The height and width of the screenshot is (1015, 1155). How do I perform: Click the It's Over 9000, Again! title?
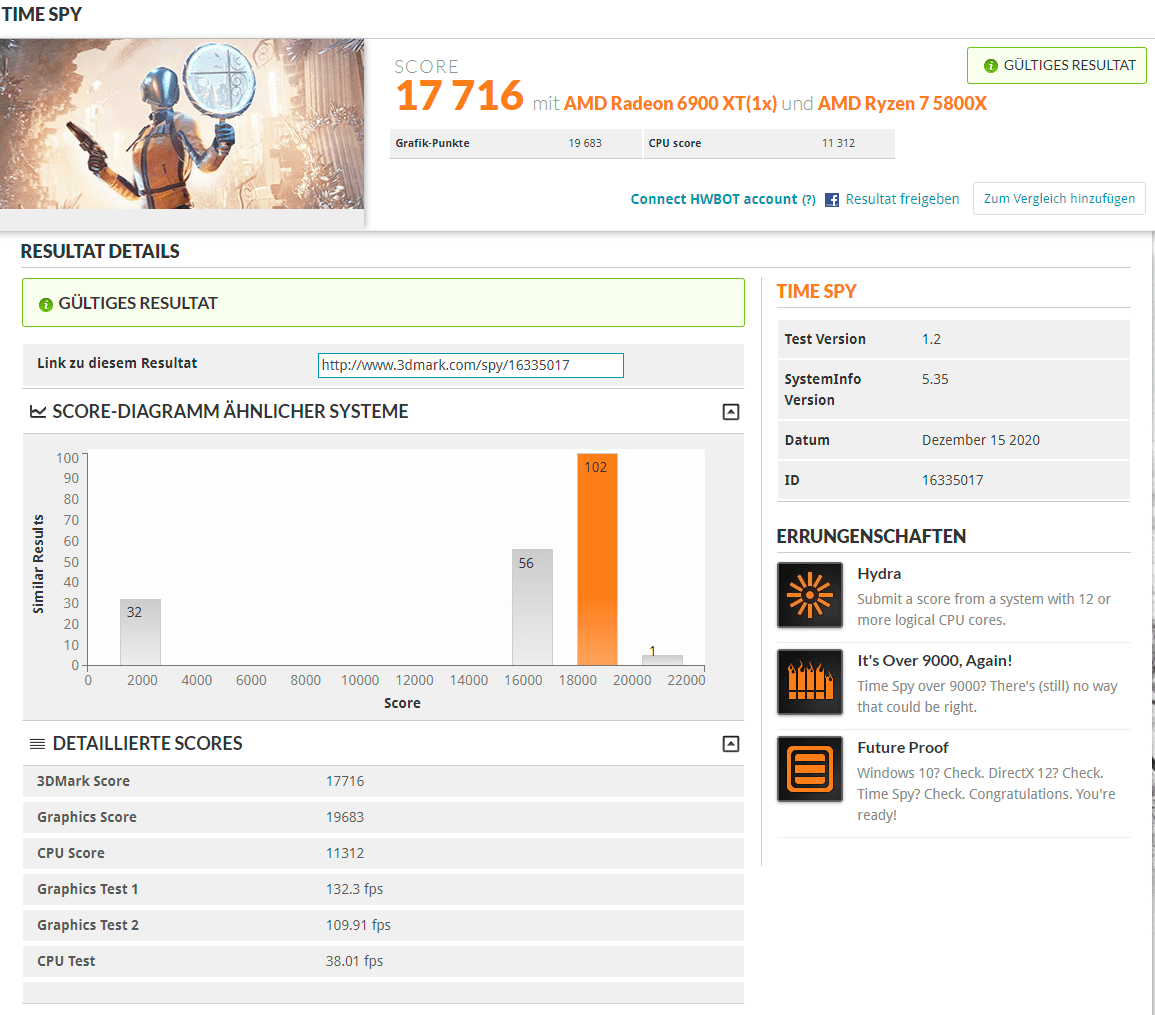935,661
